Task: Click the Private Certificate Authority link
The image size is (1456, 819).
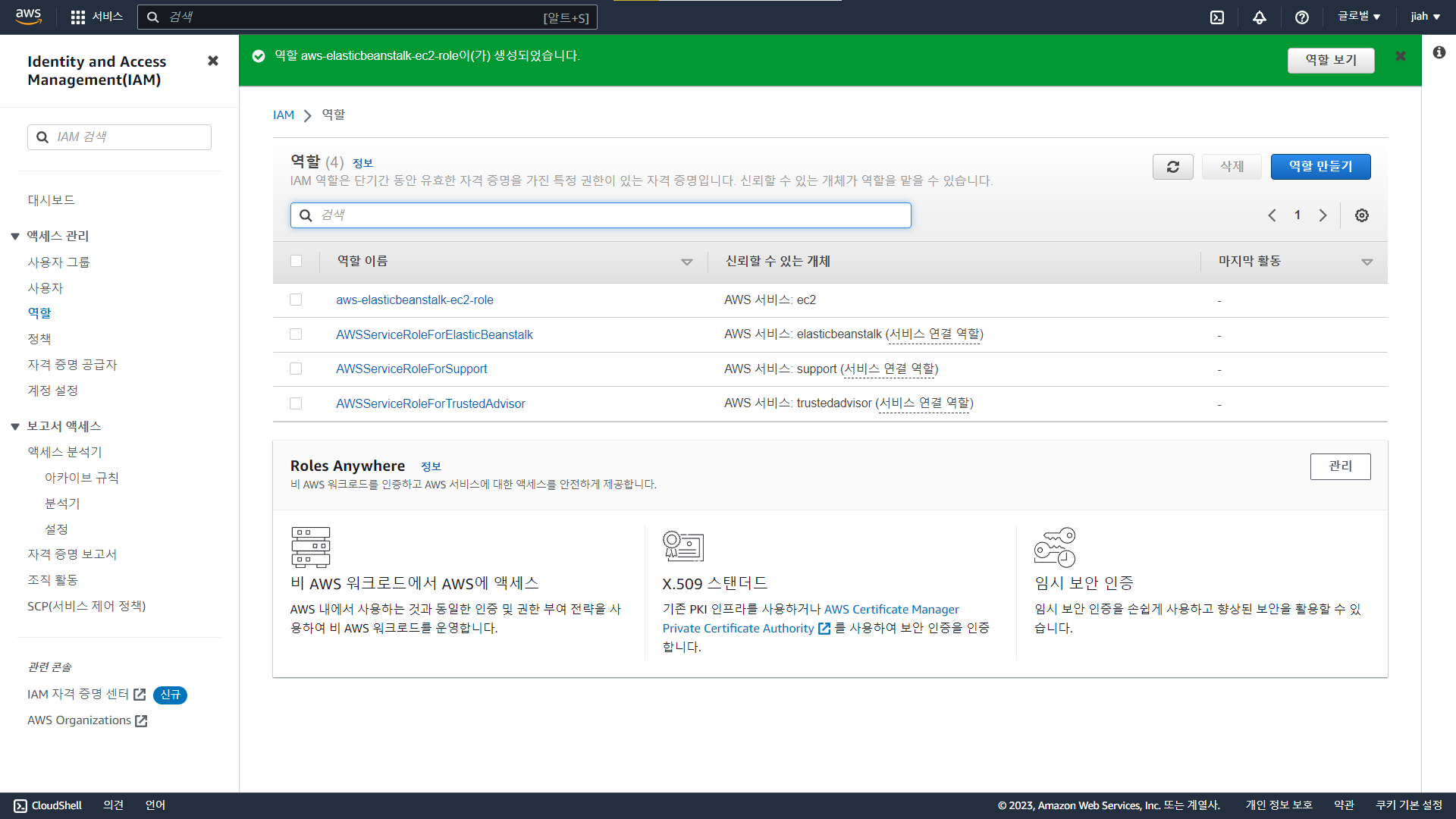Action: click(746, 628)
